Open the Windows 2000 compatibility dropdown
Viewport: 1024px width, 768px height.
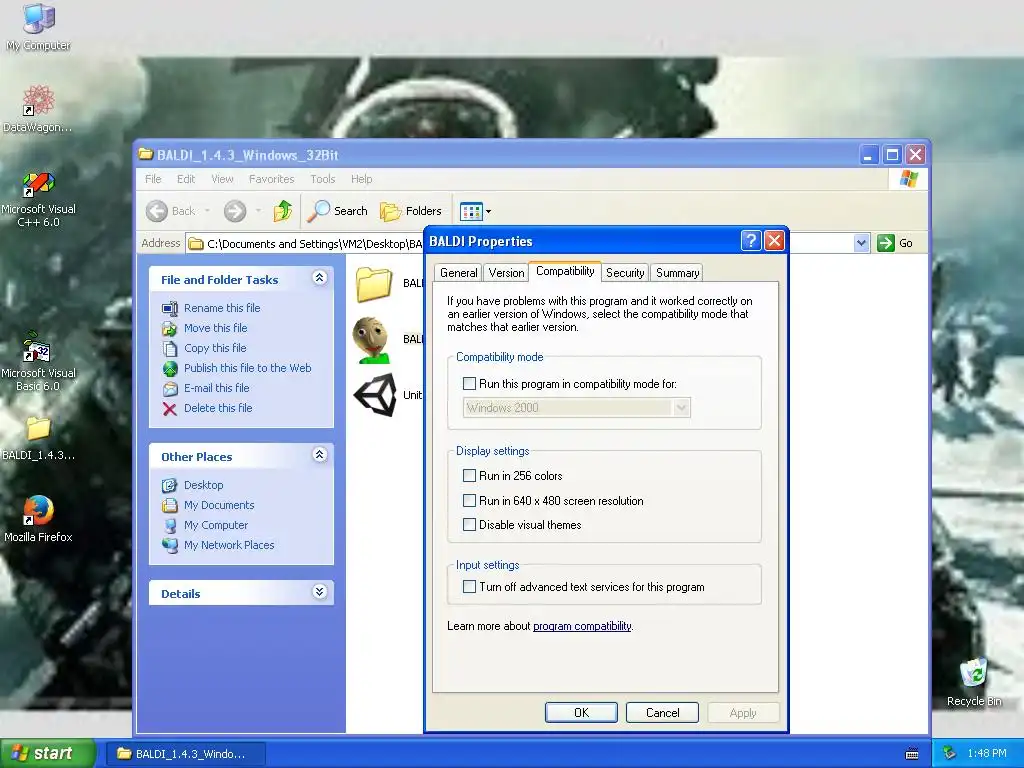click(680, 408)
